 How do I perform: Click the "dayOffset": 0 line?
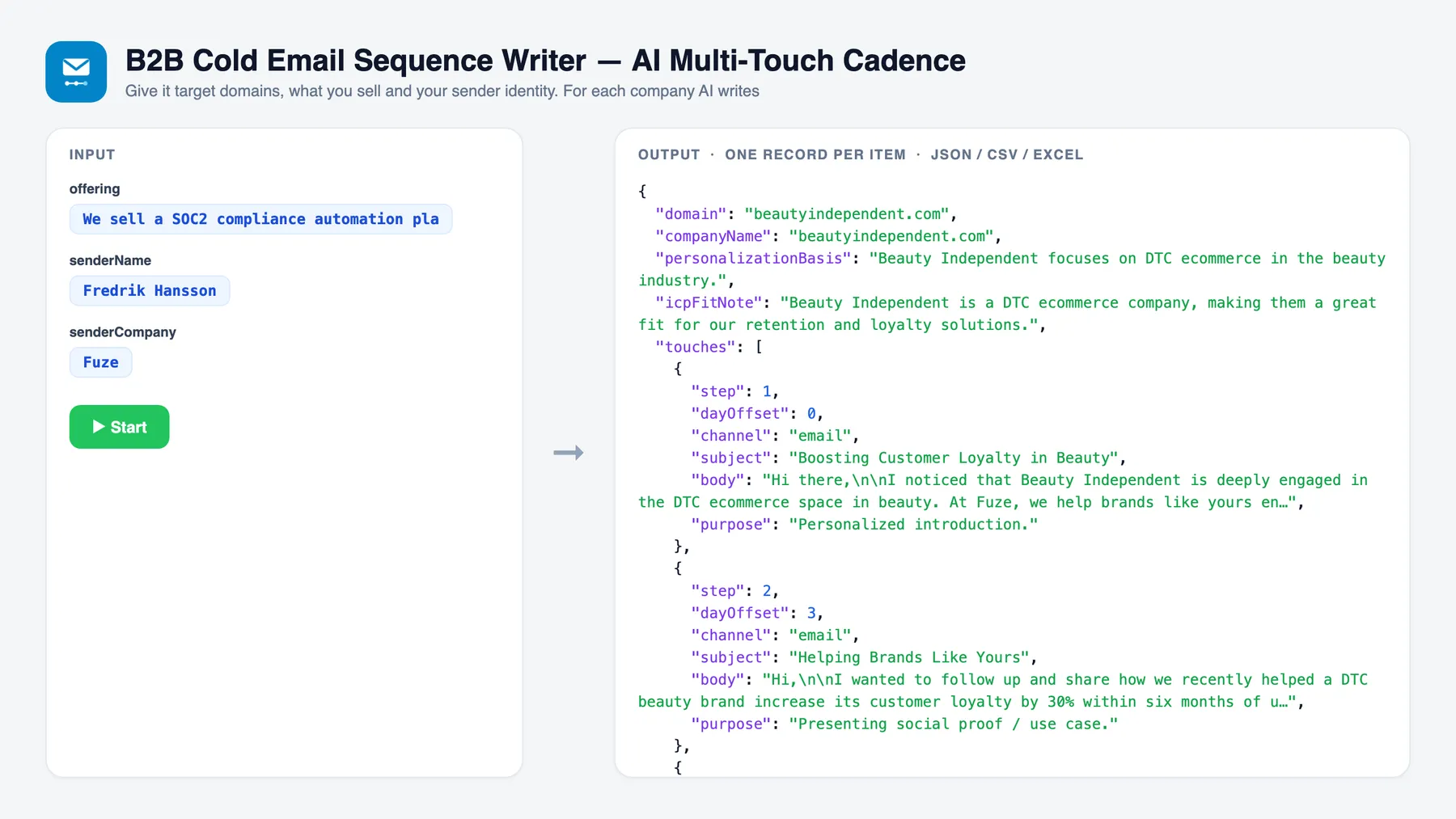point(757,414)
